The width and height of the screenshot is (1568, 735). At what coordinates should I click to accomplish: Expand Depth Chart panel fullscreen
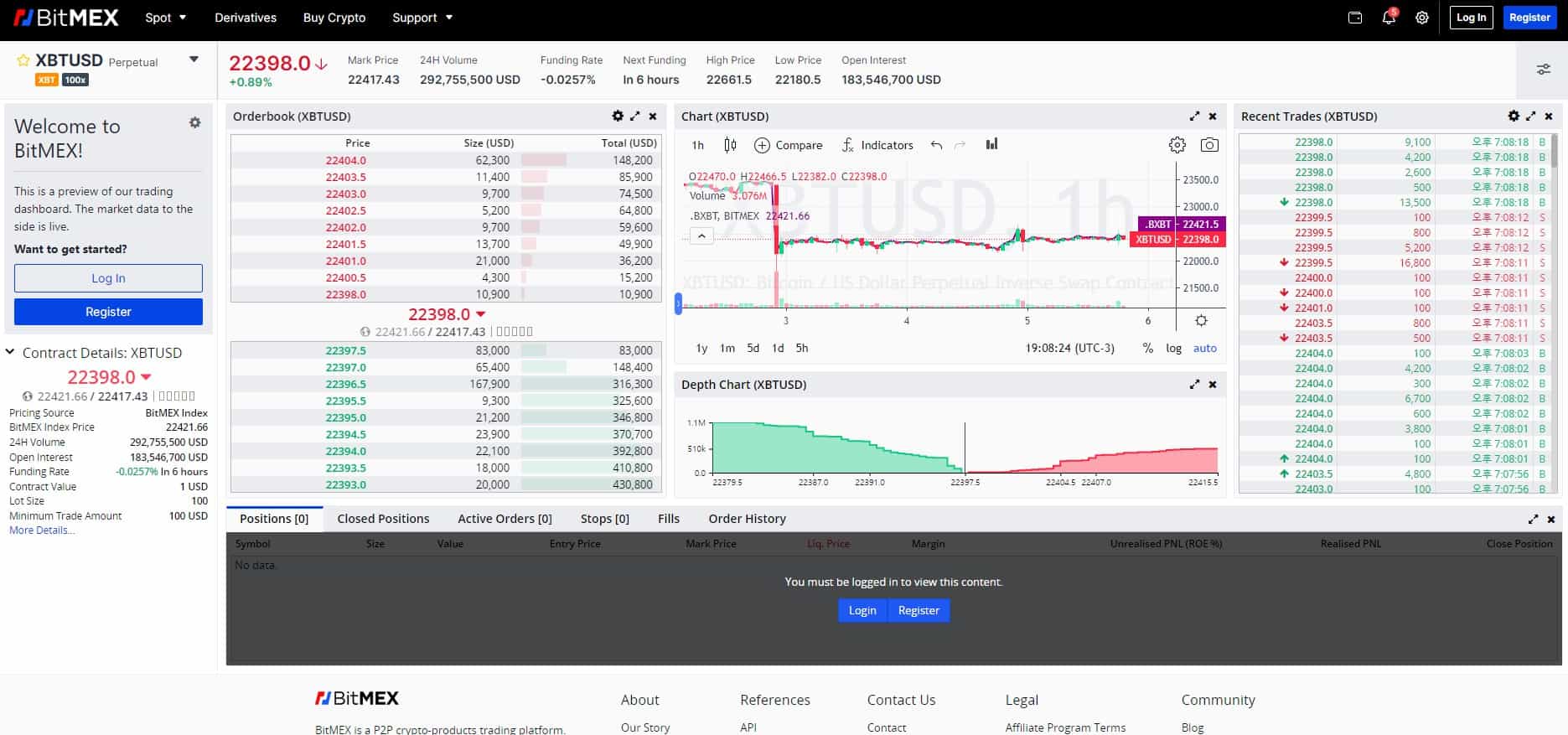tap(1194, 385)
